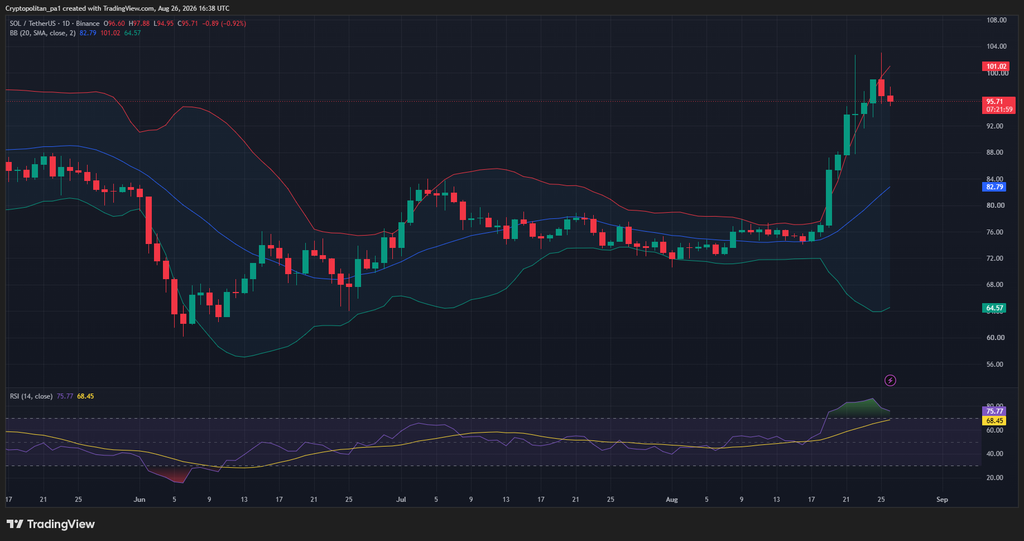
Task: Click the Aug label on time axis
Action: [671, 499]
